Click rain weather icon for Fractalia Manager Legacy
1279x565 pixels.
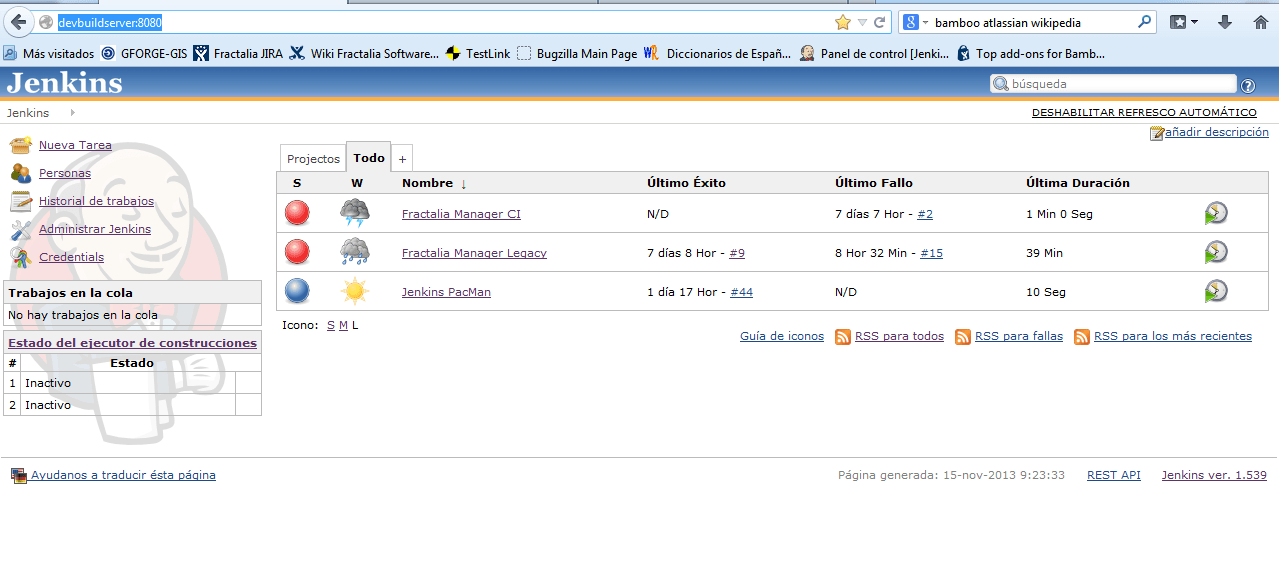(355, 252)
